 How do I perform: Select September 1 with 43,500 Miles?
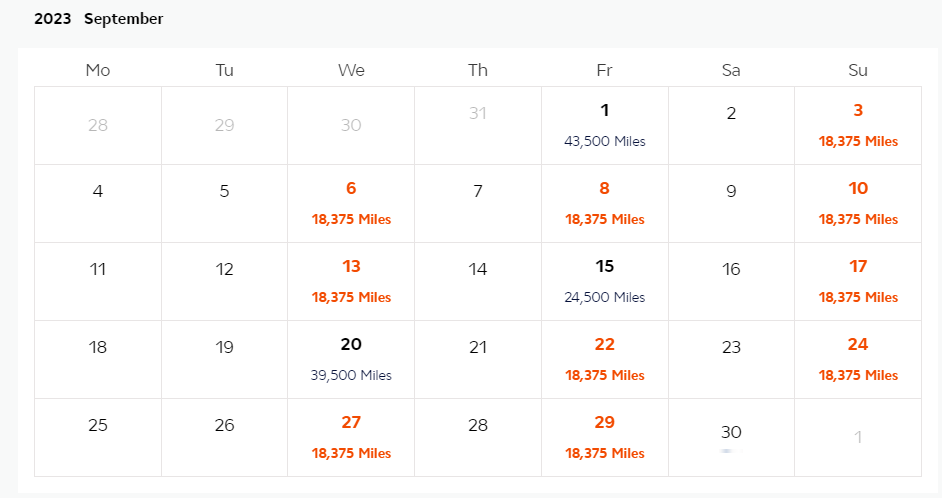tap(604, 125)
